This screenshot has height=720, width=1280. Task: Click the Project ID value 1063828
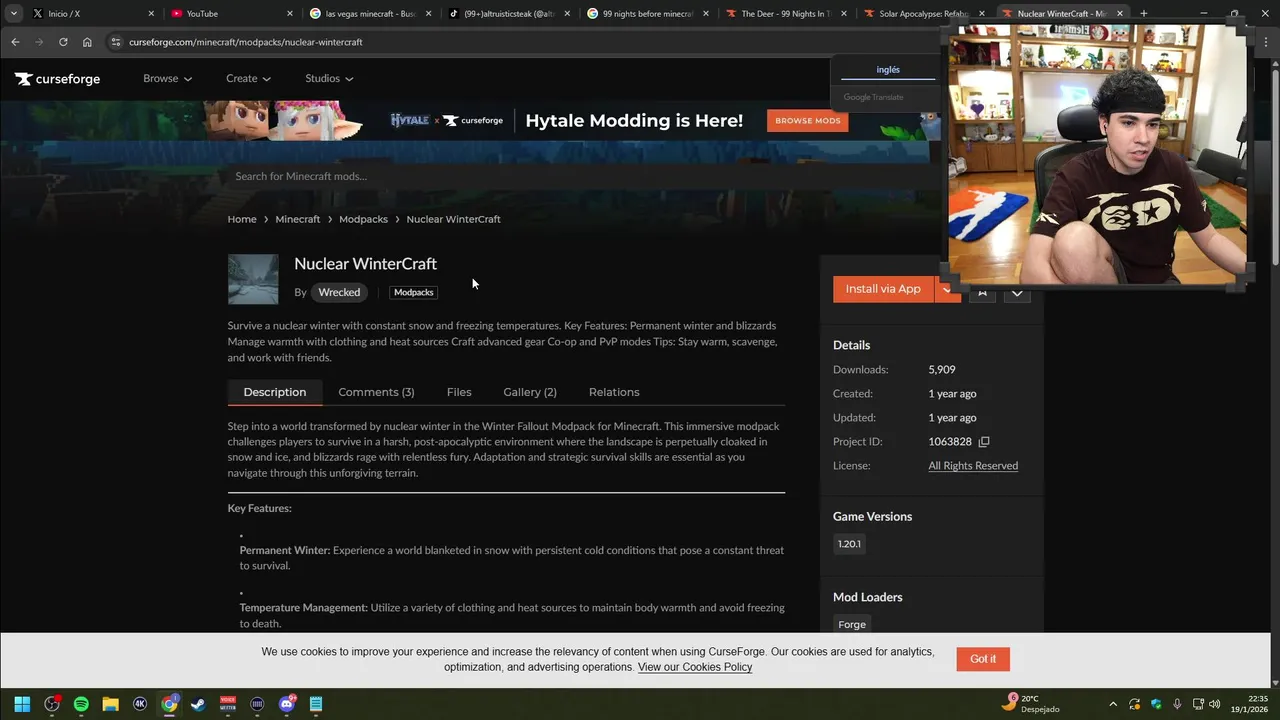[950, 442]
